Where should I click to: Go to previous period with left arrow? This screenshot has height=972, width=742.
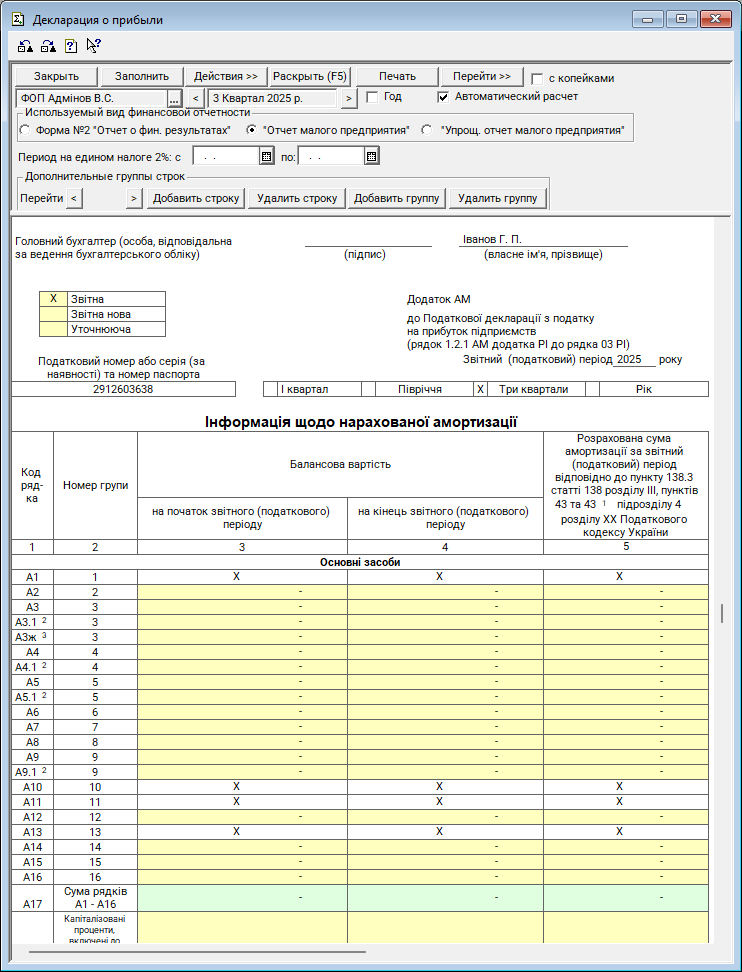pos(196,98)
